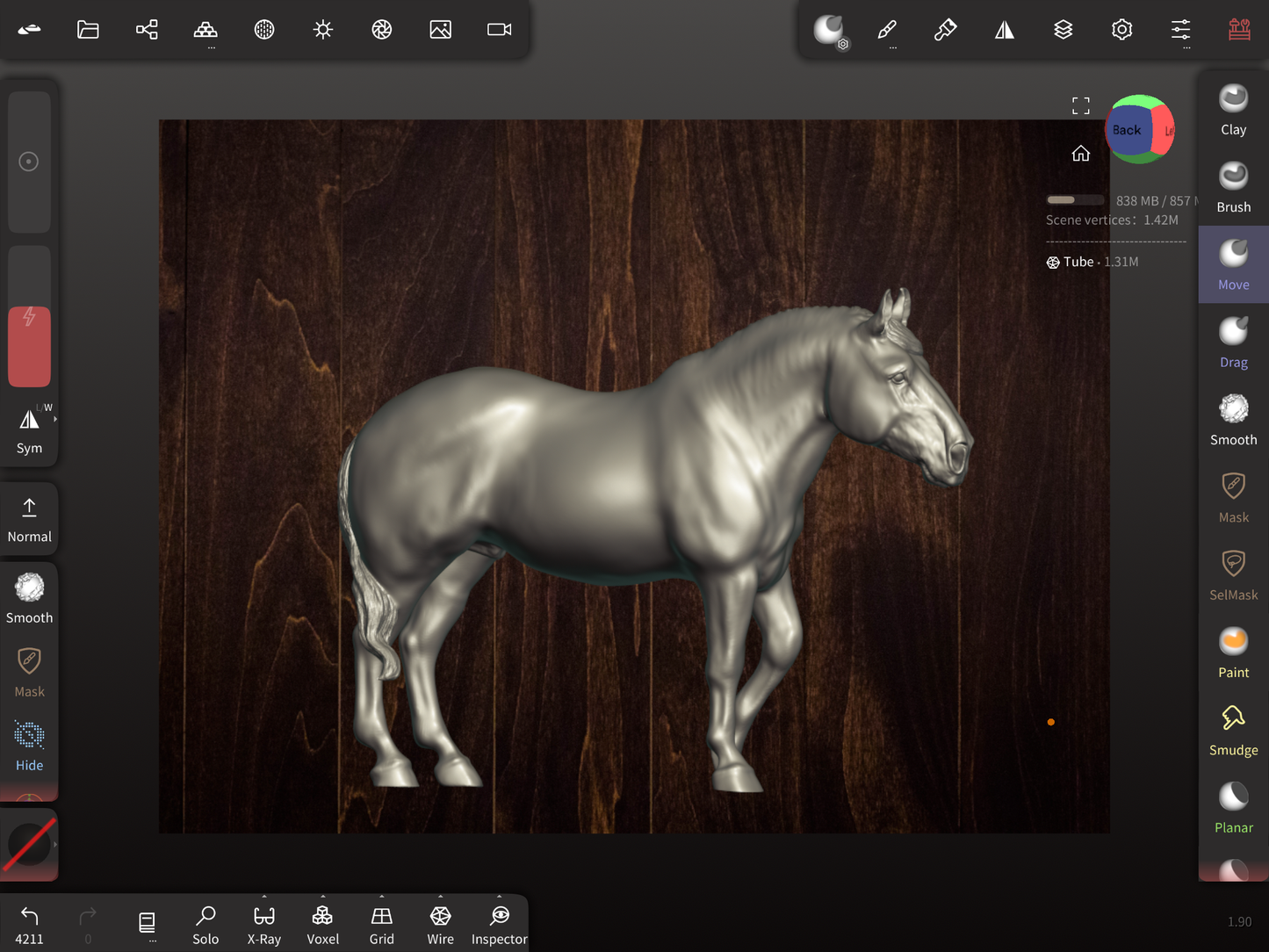Pick the Paint tool

click(1233, 653)
